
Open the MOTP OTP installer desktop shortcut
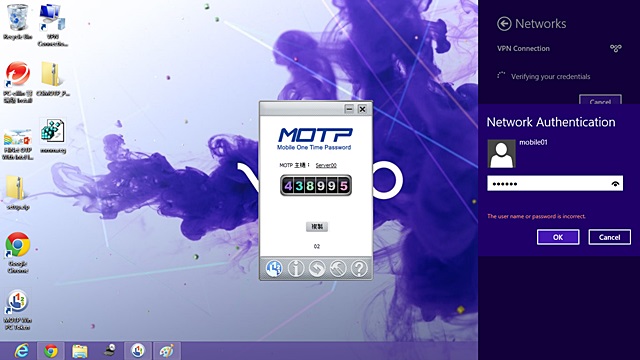pyautogui.click(x=18, y=144)
